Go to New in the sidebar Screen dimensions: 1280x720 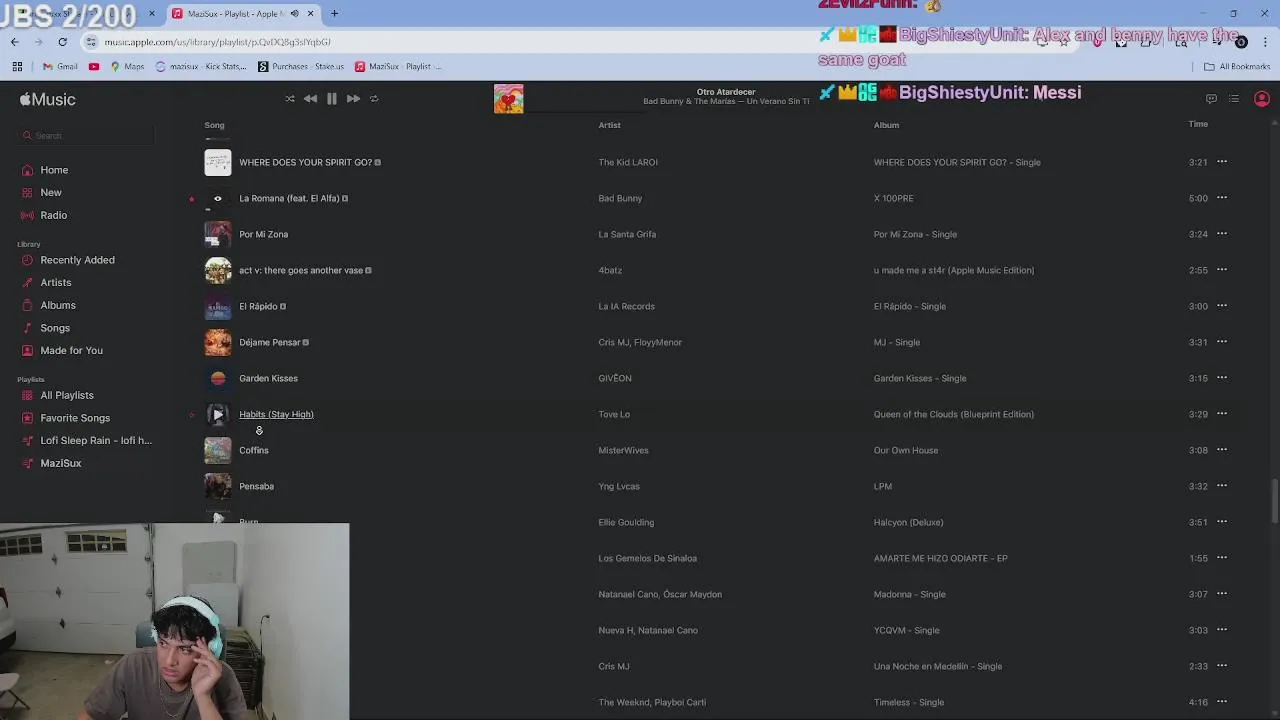click(x=51, y=193)
